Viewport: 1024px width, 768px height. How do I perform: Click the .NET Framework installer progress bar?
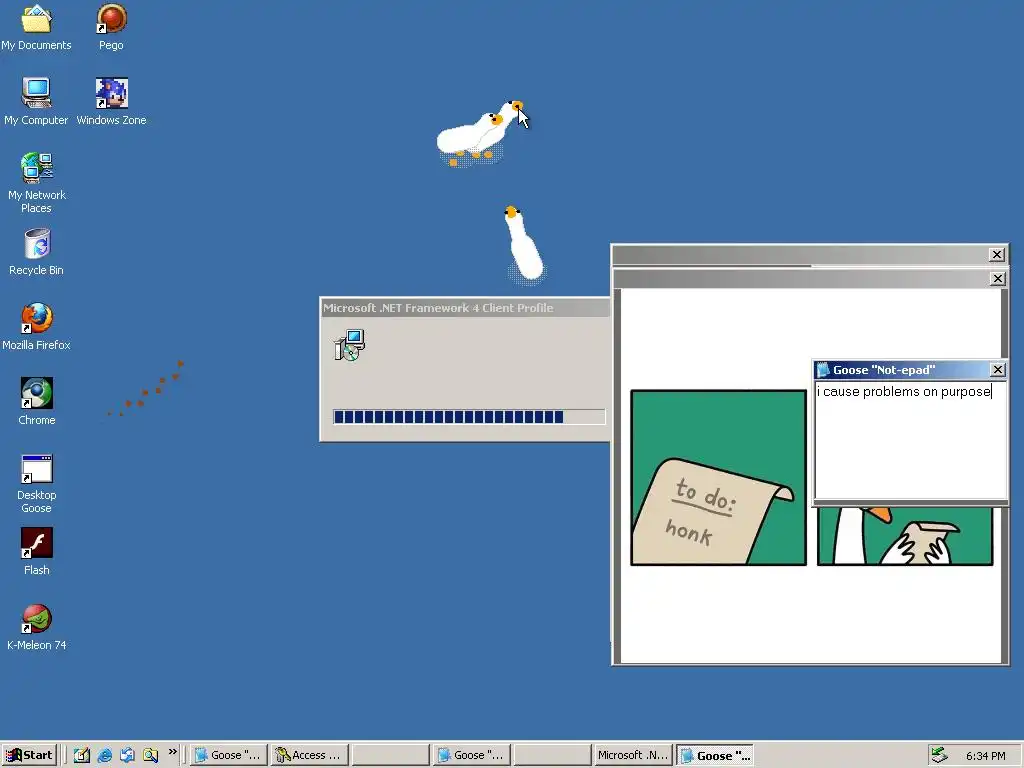(469, 417)
